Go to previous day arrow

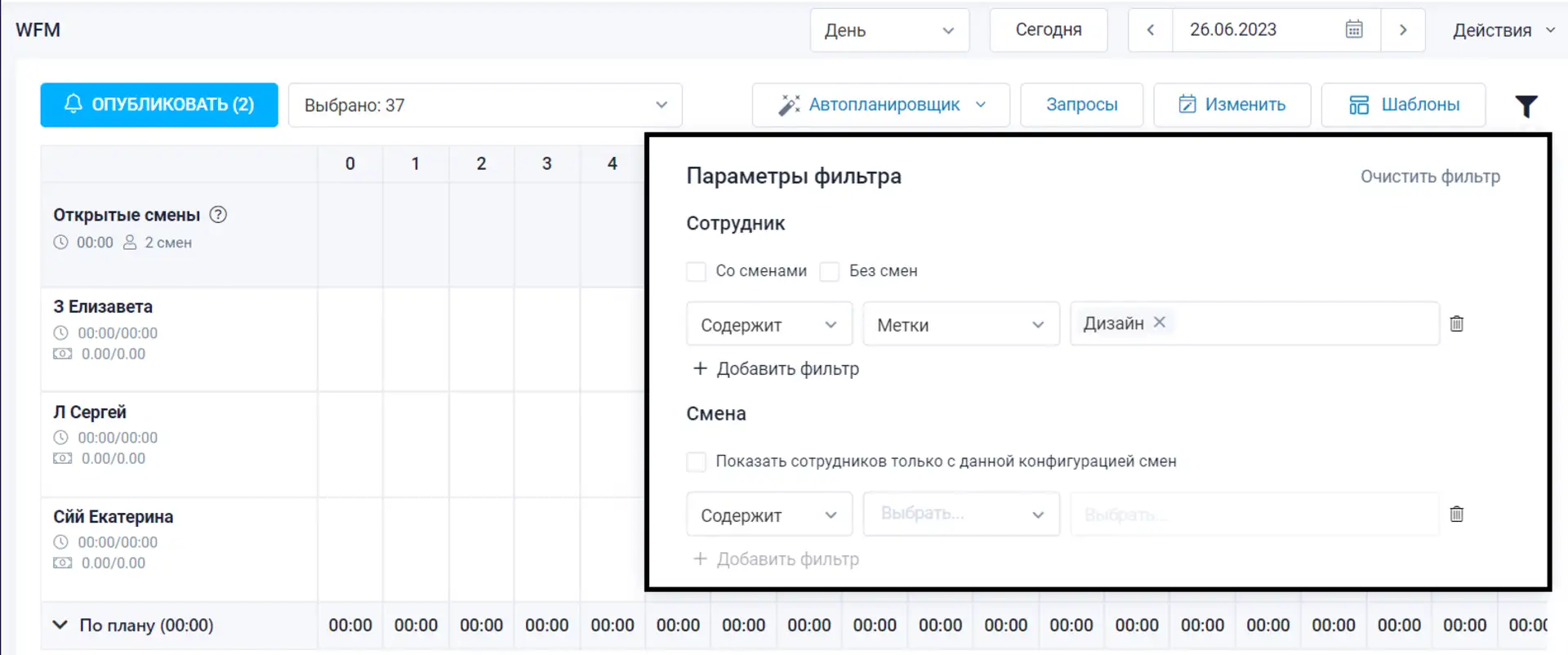[x=1151, y=30]
